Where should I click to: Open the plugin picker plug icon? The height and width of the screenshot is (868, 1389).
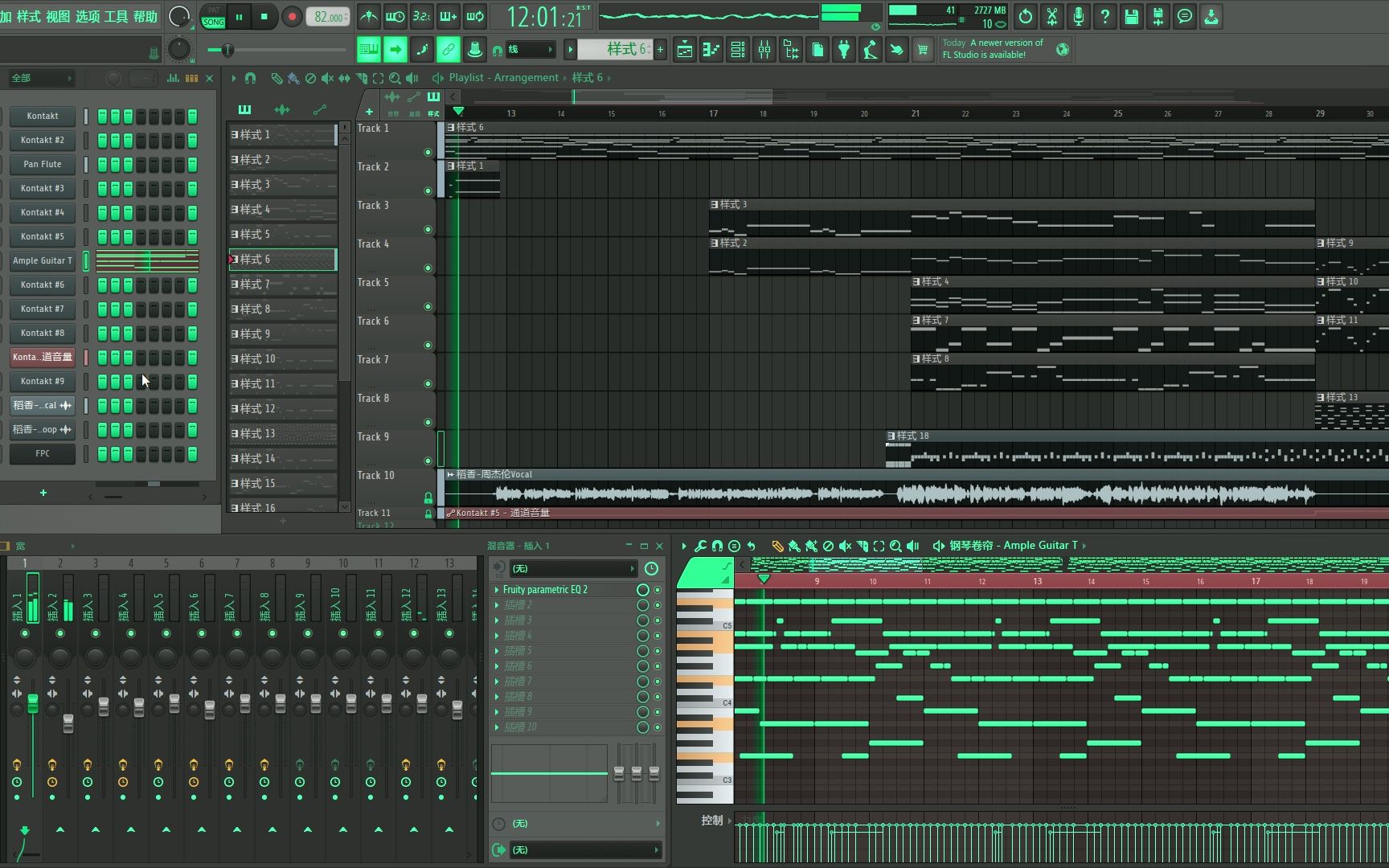[844, 50]
